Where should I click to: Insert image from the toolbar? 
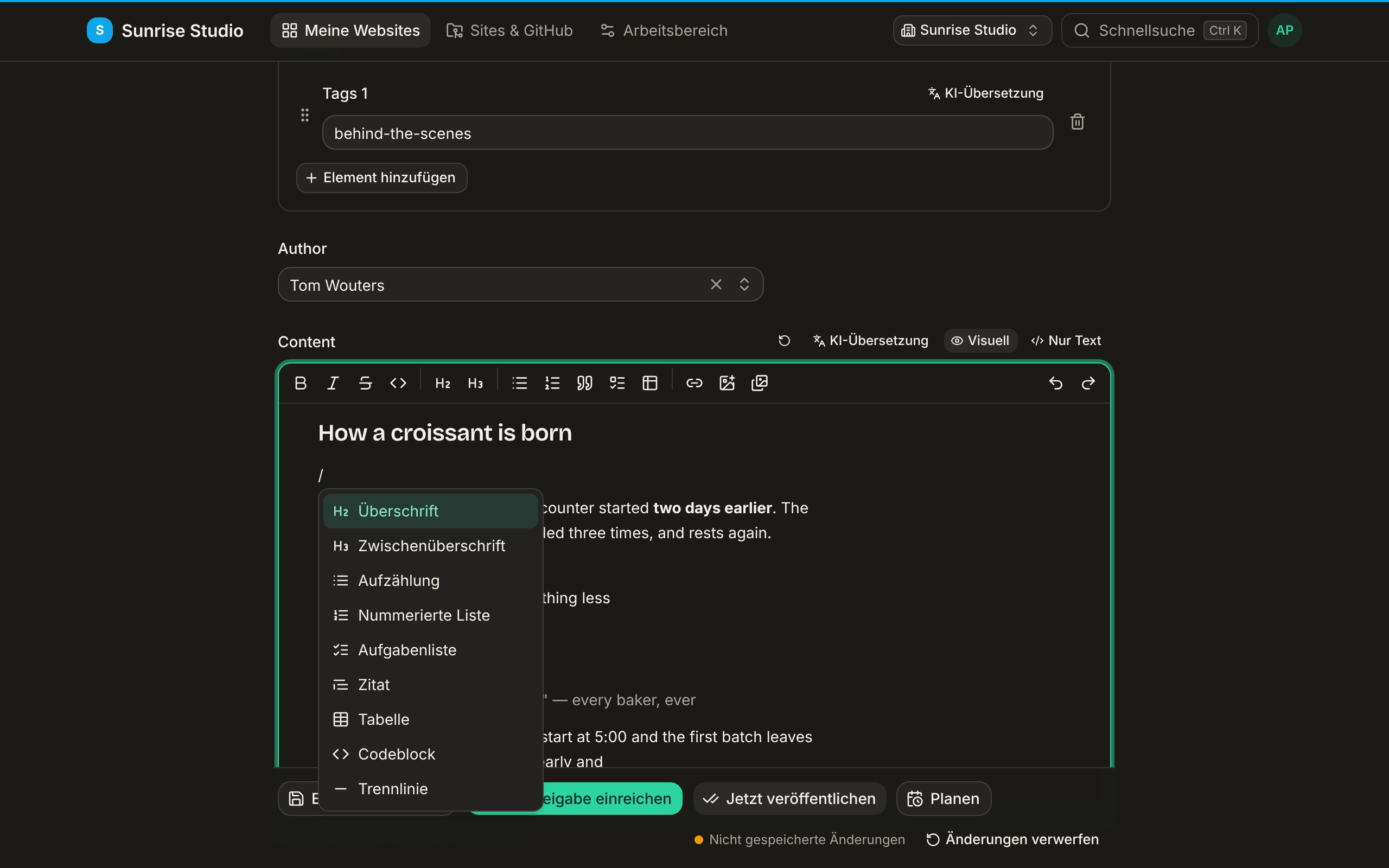coord(727,383)
